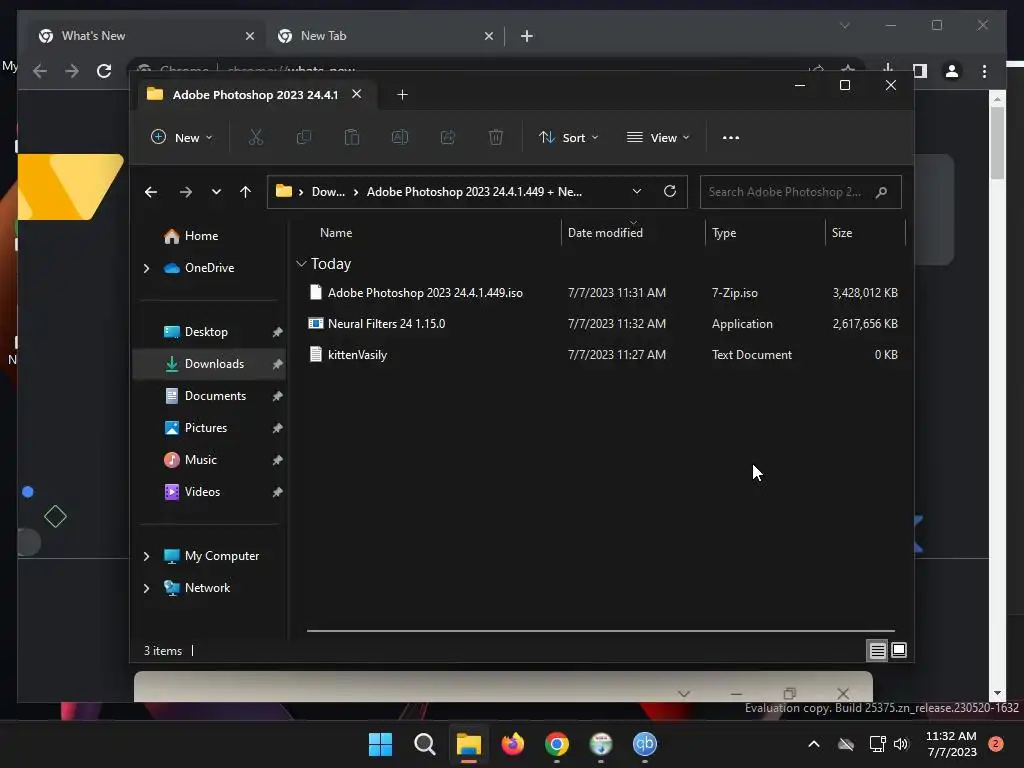Open the Sort dropdown menu
The image size is (1024, 768).
pyautogui.click(x=568, y=137)
